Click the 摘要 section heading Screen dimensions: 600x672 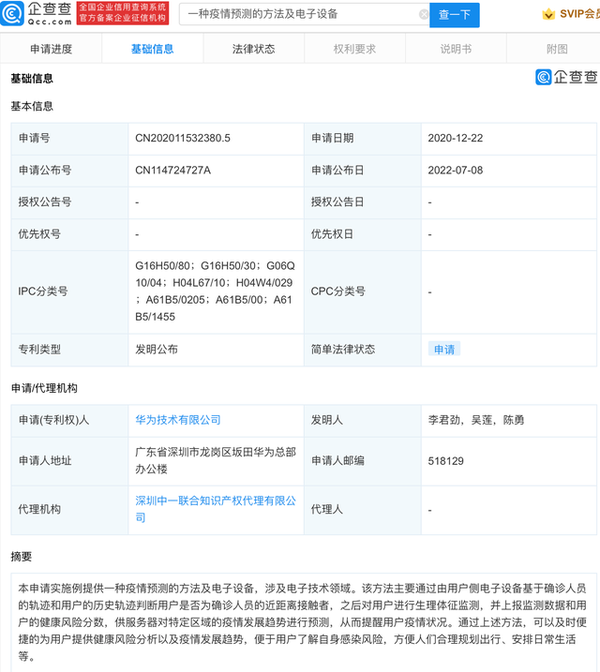point(21,557)
